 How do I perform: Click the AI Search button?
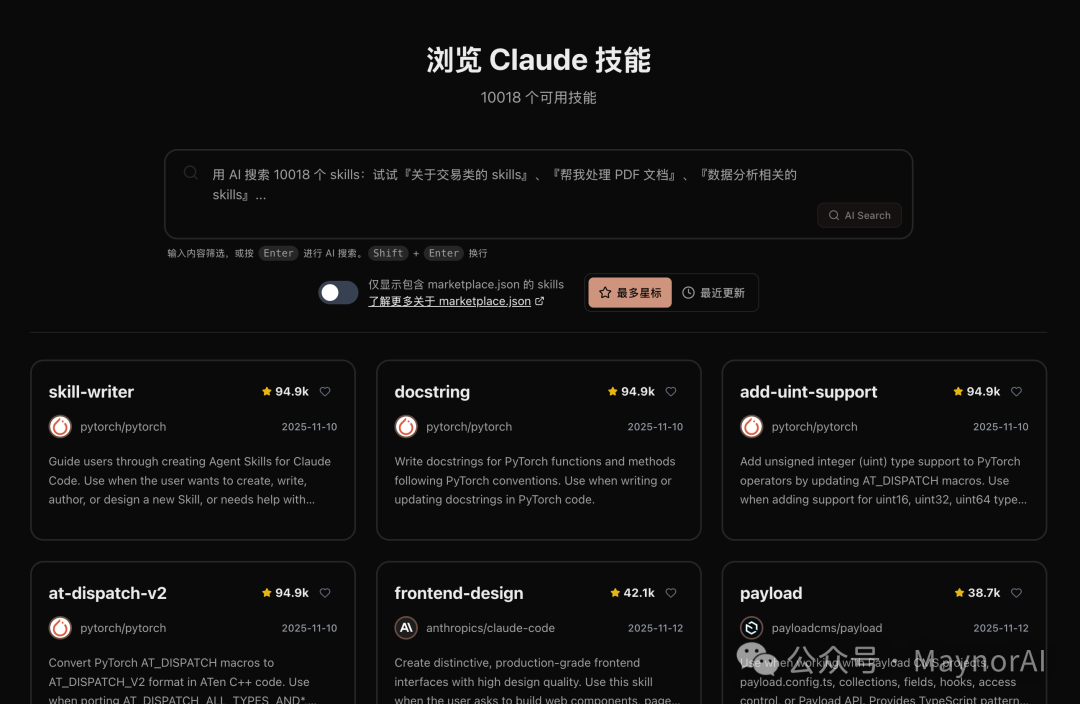pyautogui.click(x=859, y=215)
